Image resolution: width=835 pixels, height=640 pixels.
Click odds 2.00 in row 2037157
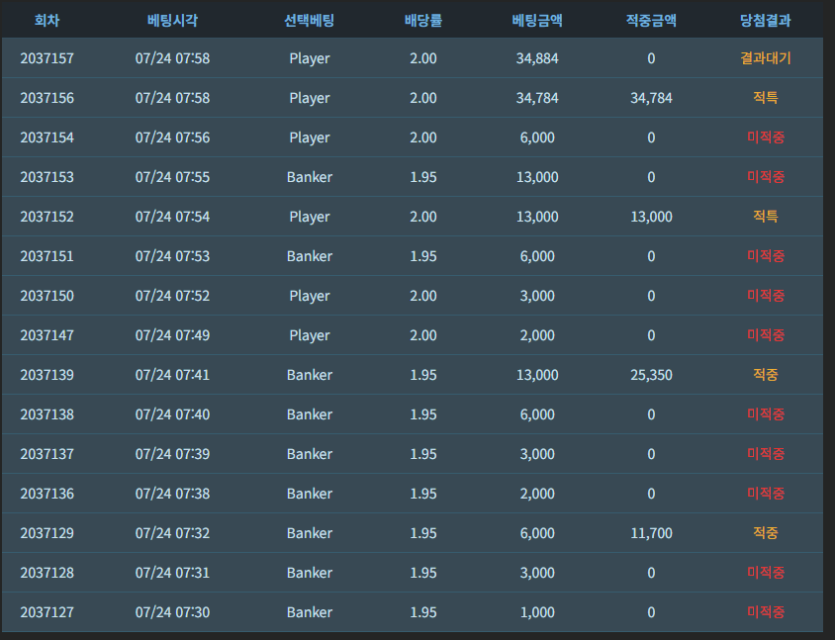[423, 58]
